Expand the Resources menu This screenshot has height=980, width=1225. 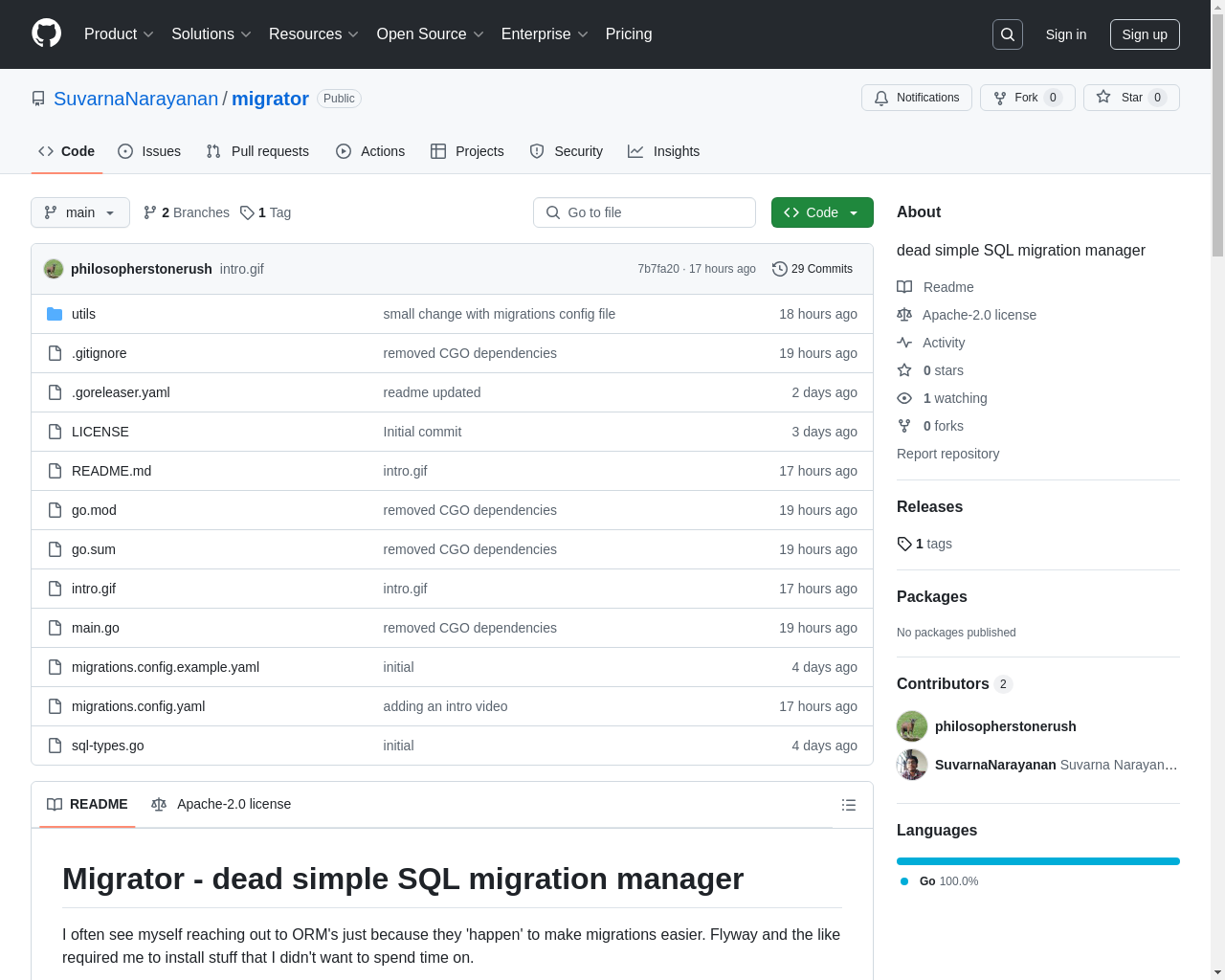pos(314,34)
